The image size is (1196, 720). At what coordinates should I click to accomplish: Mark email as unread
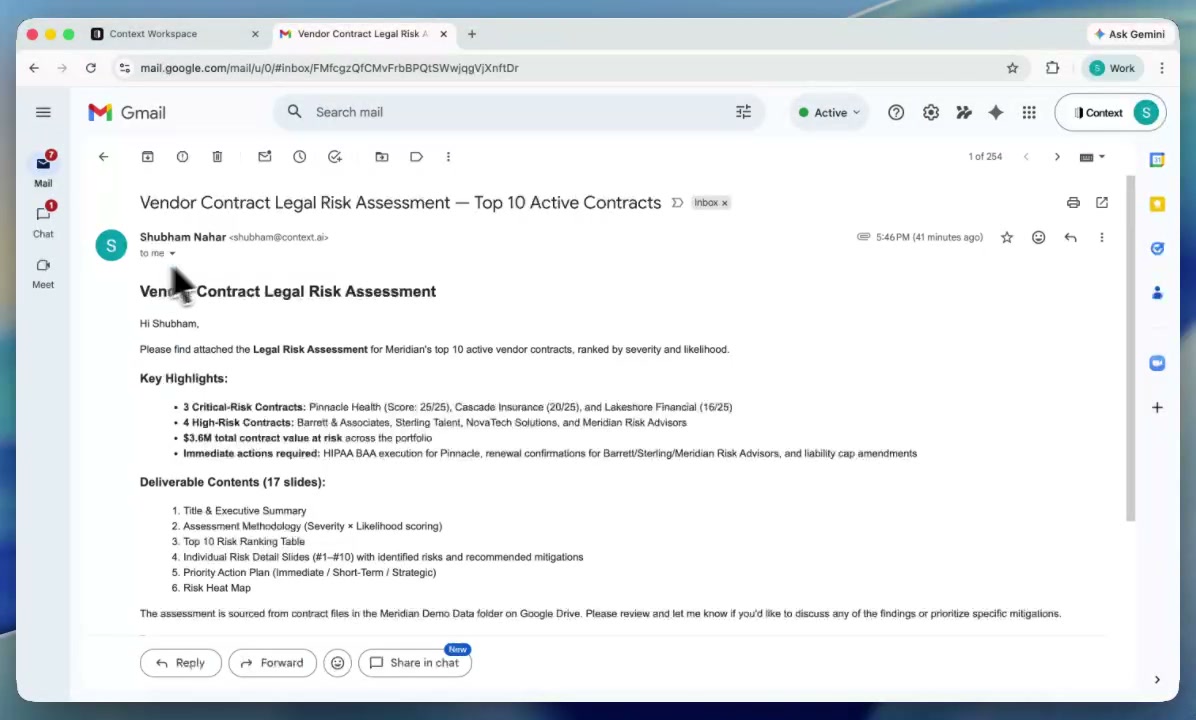click(x=265, y=157)
